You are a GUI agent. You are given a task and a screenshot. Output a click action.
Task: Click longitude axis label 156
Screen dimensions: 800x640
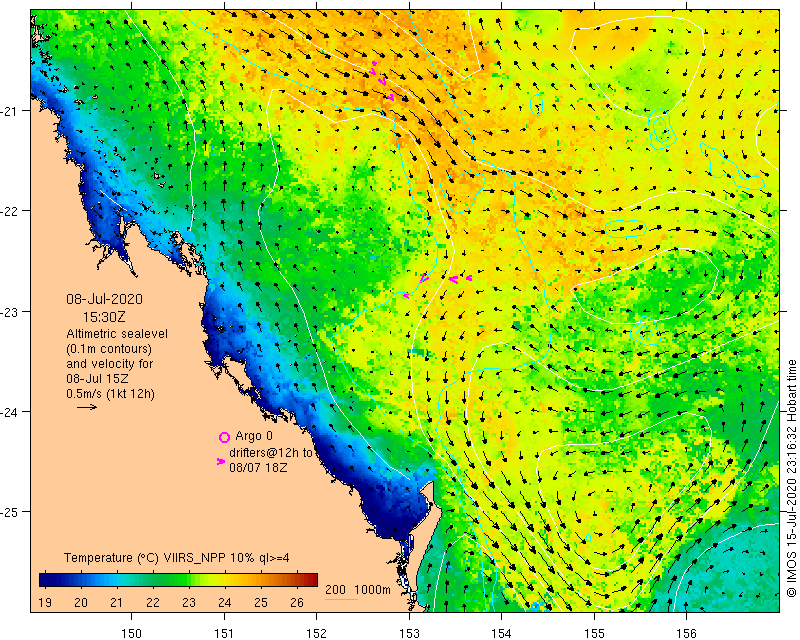coord(686,633)
